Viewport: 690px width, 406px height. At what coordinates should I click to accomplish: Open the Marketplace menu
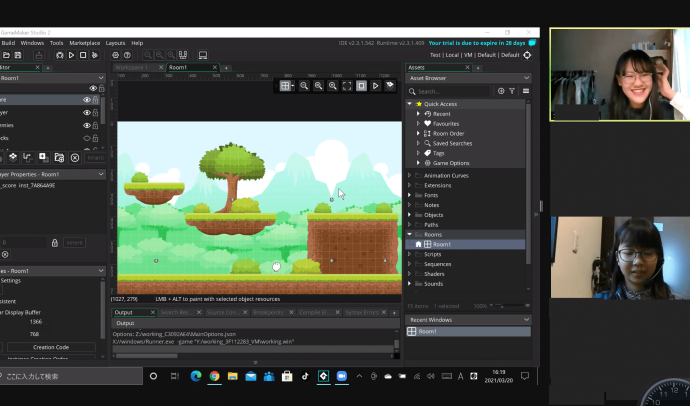pyautogui.click(x=84, y=43)
